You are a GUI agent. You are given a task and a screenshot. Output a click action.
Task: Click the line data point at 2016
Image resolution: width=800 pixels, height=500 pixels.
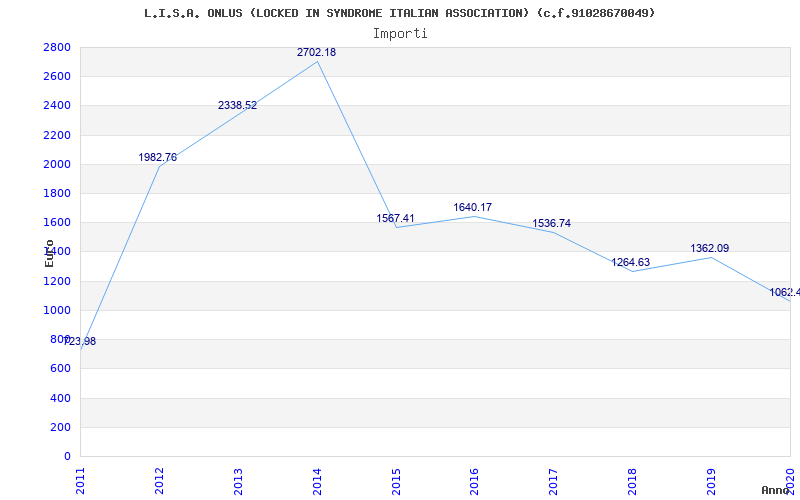click(474, 216)
